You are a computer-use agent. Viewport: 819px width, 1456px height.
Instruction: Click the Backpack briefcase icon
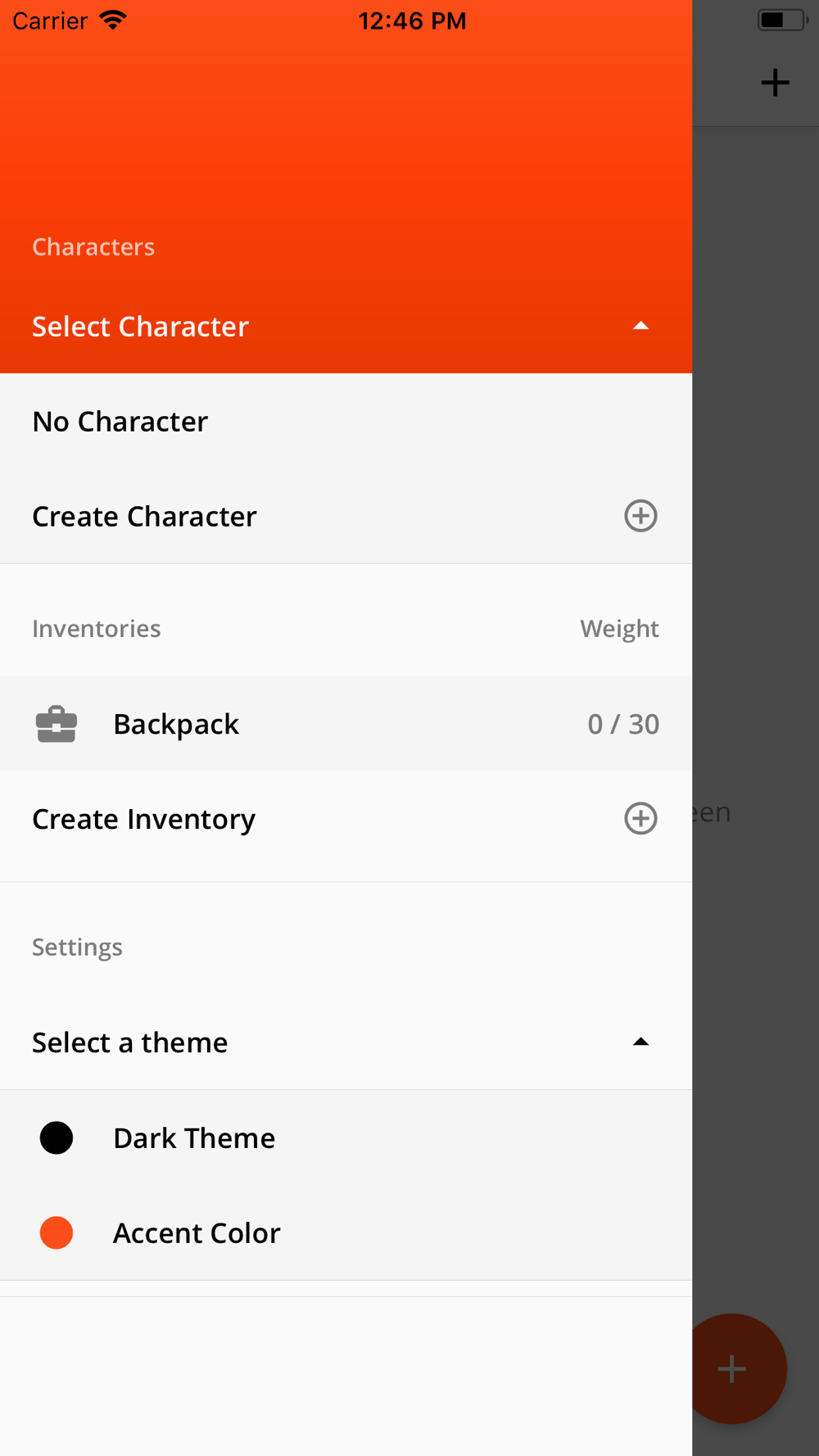57,724
